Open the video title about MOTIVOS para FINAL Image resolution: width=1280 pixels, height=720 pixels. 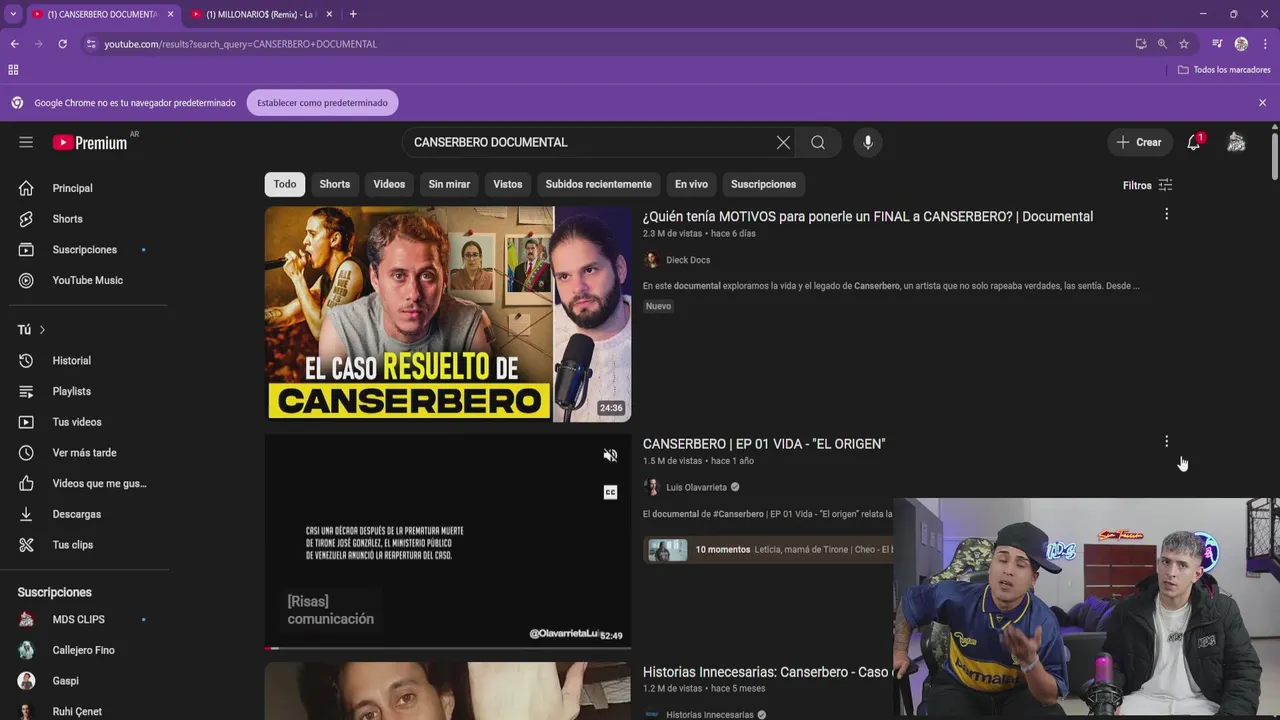[868, 216]
